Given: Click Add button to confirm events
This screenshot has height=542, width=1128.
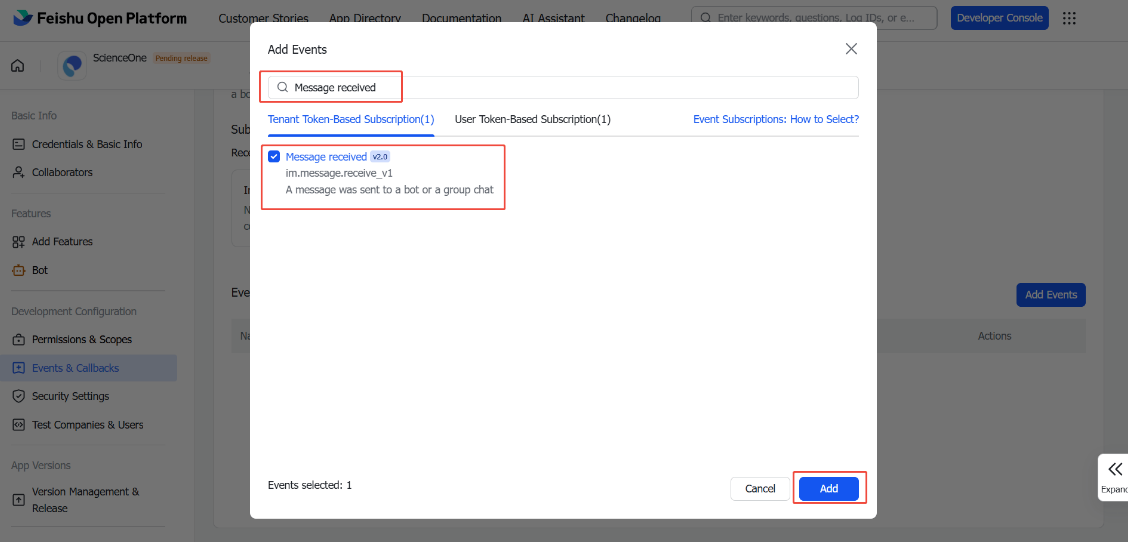Looking at the screenshot, I should pos(829,489).
